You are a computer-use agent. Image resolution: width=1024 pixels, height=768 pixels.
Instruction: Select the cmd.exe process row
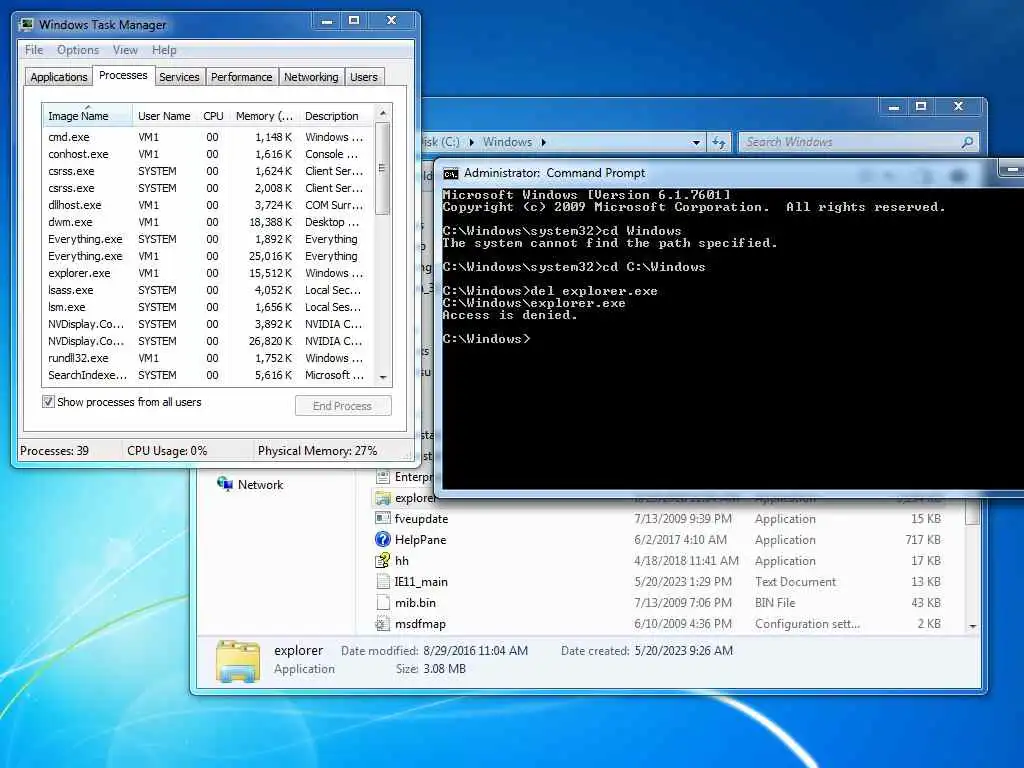[x=209, y=137]
